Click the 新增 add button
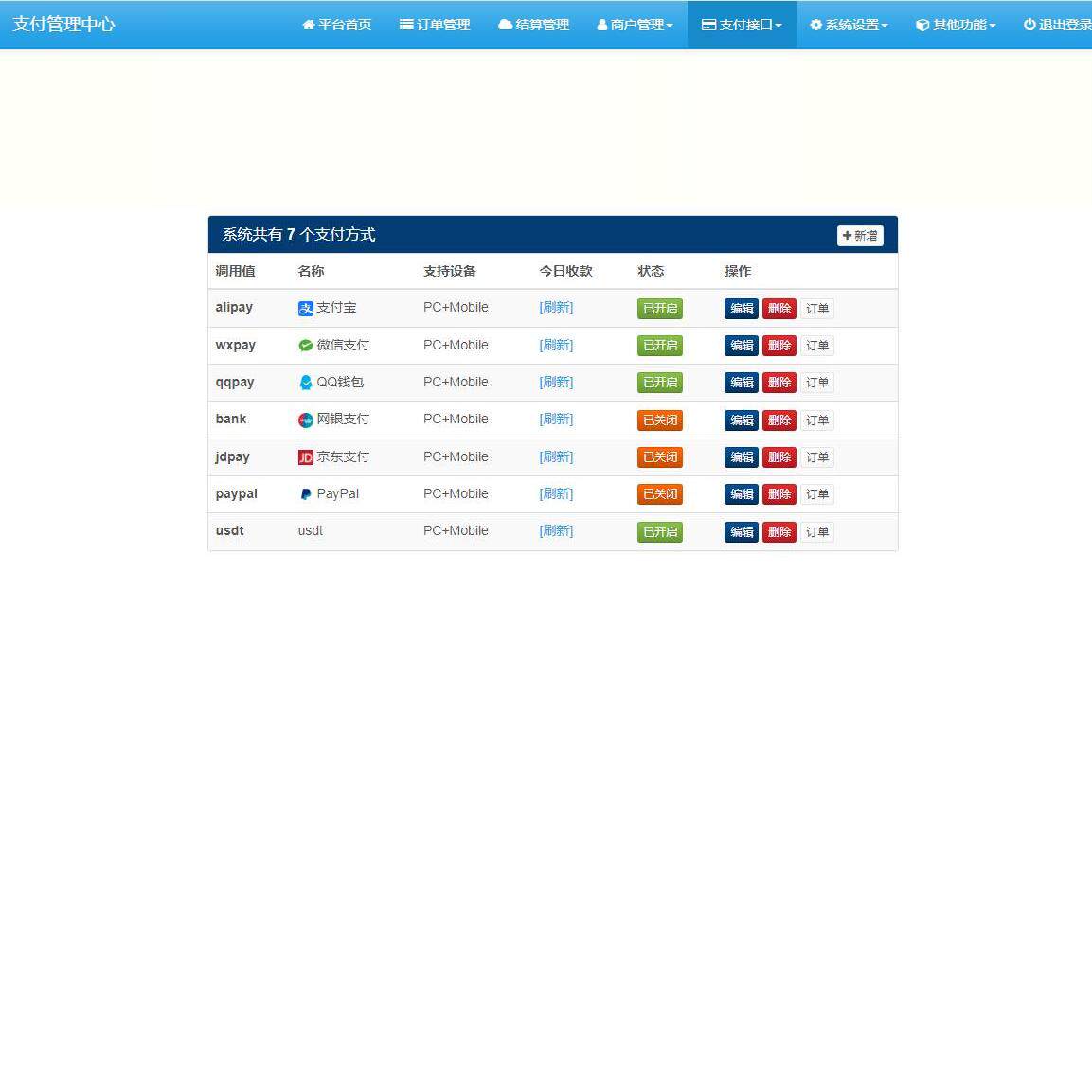 860,236
